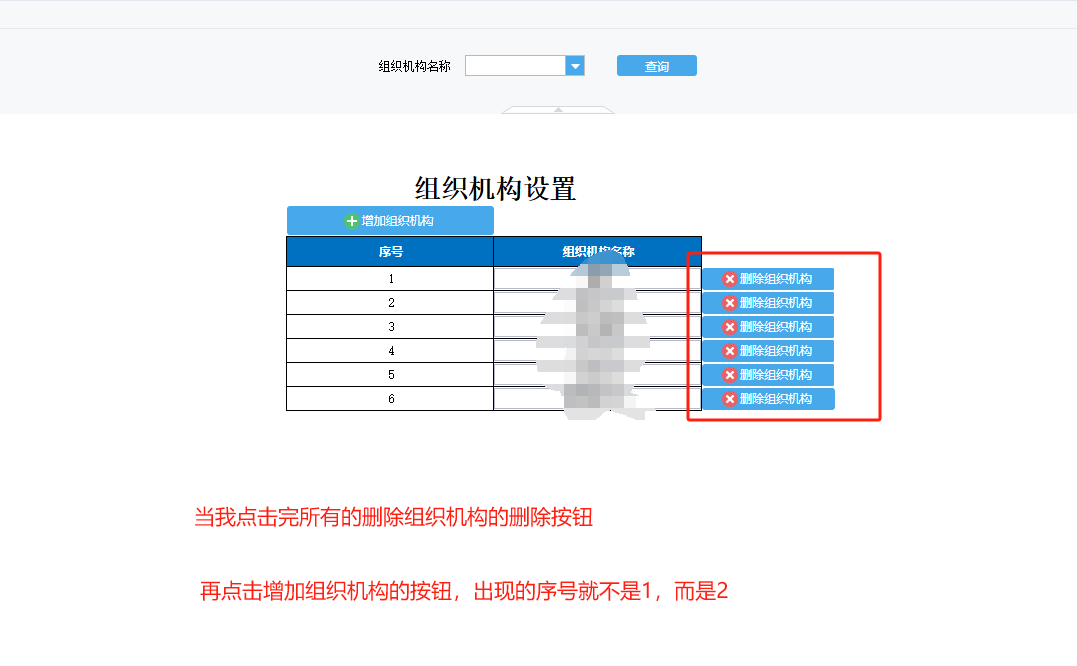Click the 组织机构名称 label beside the dropdown
This screenshot has width=1077, height=666.
414,67
